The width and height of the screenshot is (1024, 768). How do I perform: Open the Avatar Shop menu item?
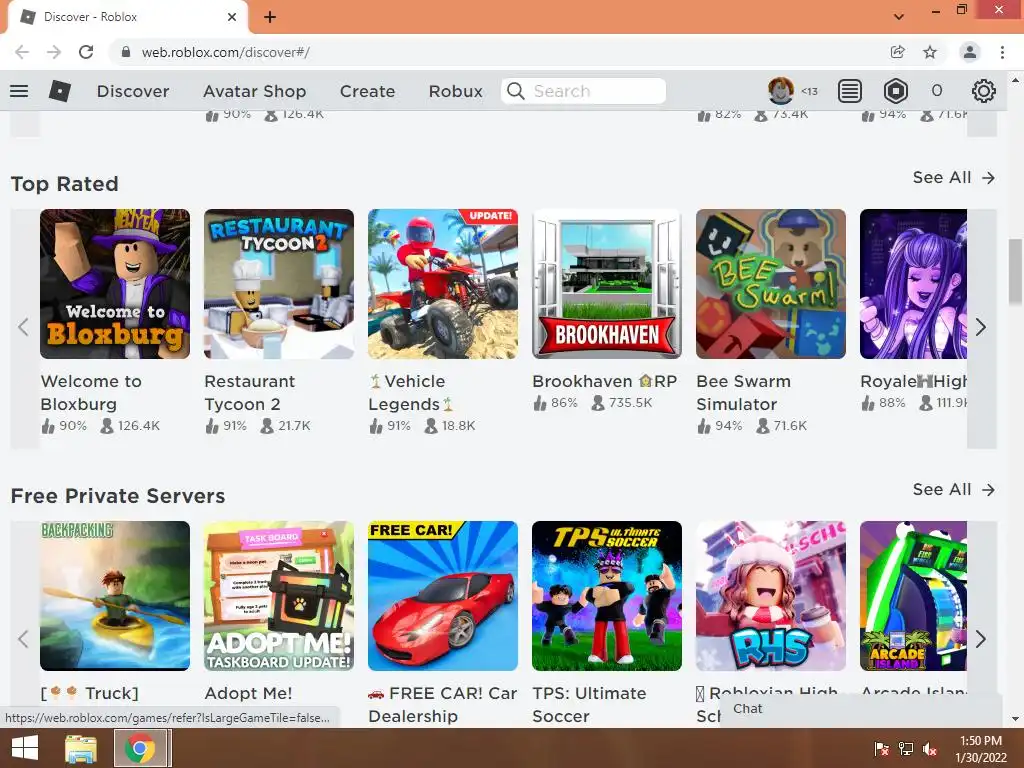255,91
